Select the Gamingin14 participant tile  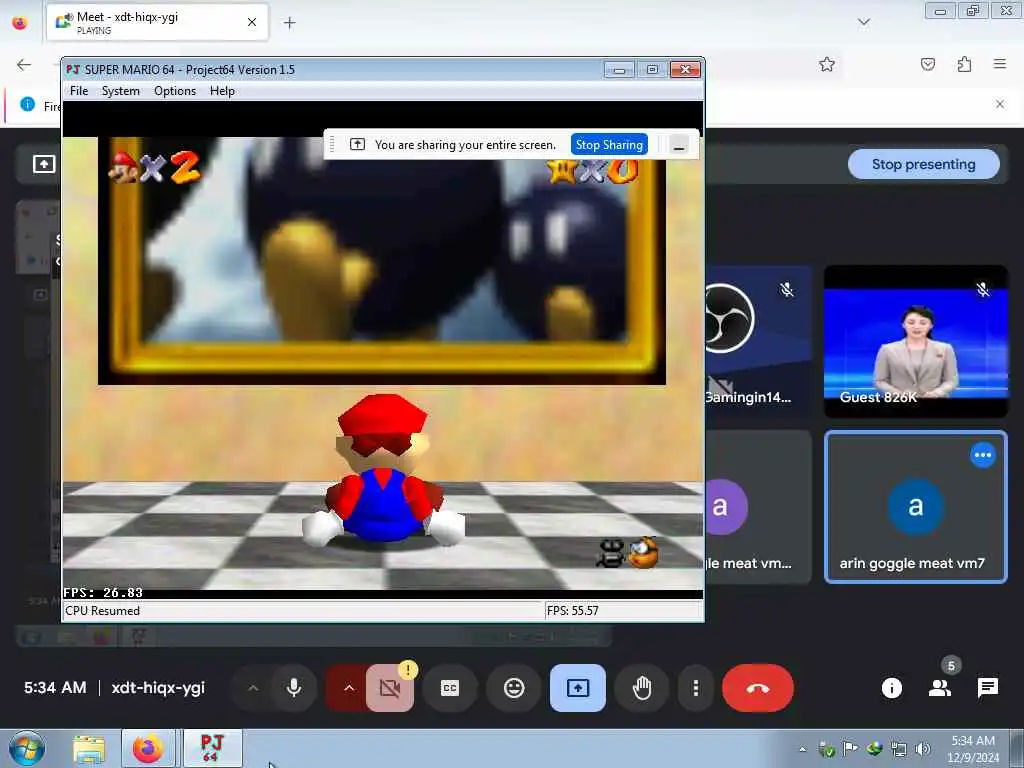click(758, 341)
